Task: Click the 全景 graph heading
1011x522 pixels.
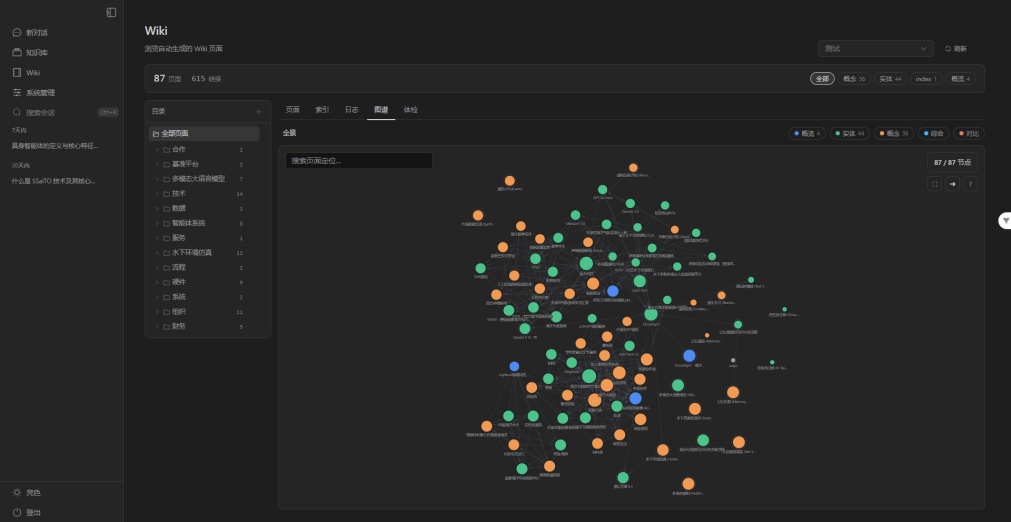Action: [x=290, y=133]
